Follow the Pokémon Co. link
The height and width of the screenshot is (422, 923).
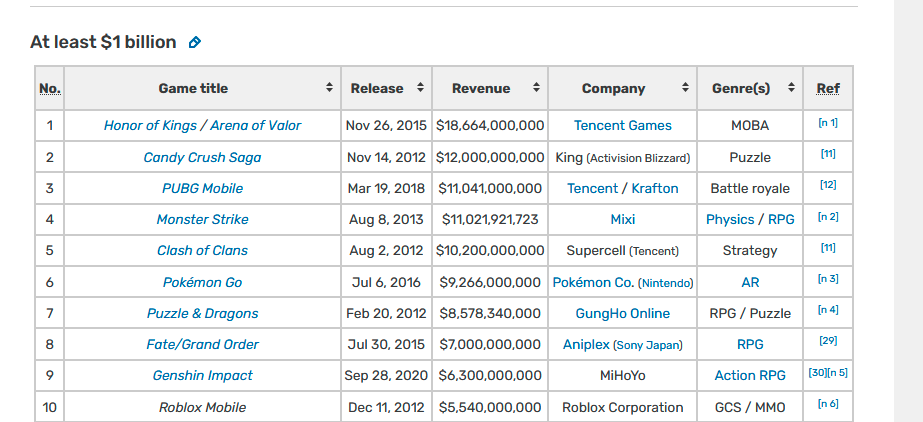tap(593, 283)
